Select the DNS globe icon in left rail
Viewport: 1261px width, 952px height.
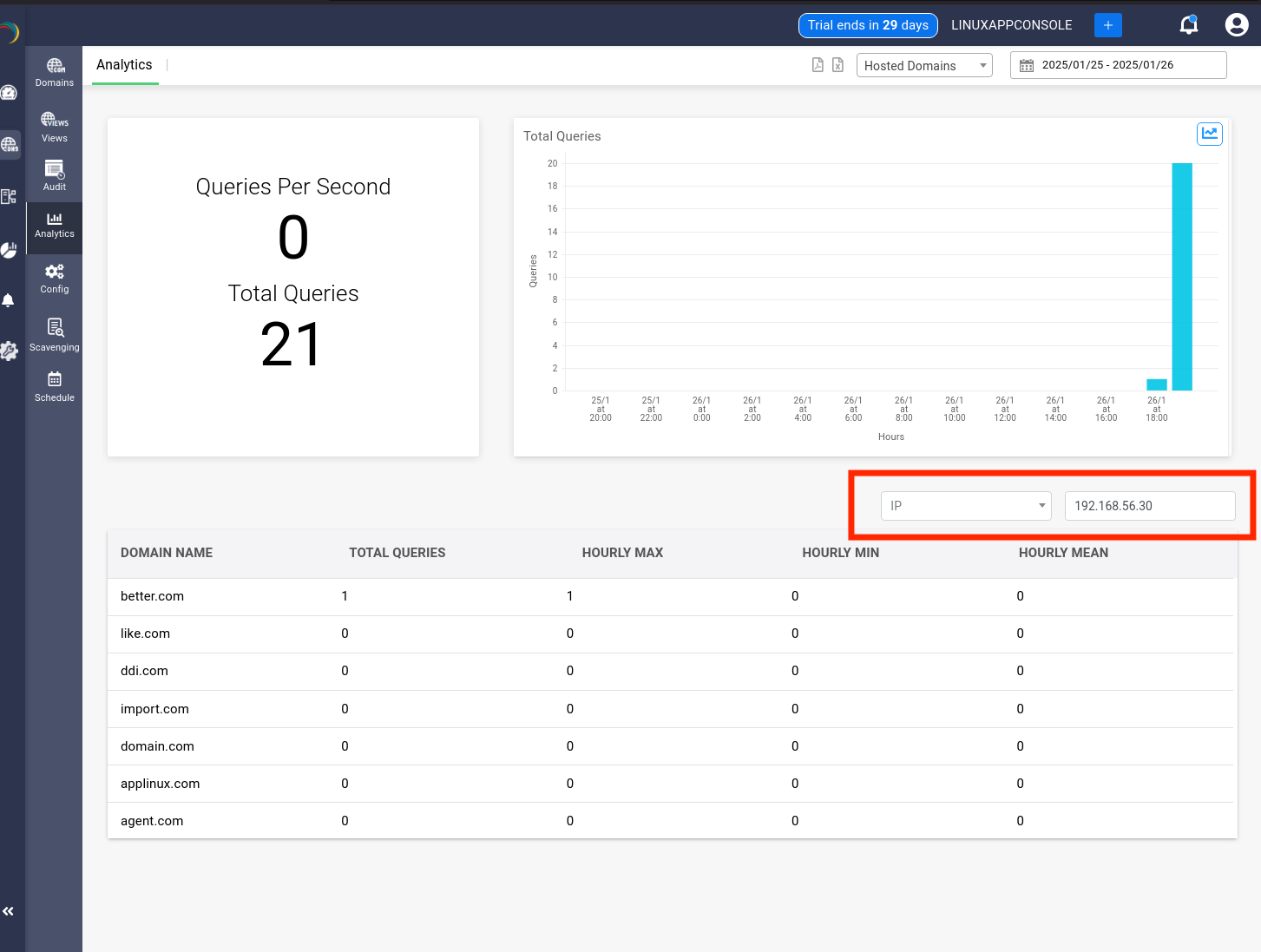click(x=9, y=144)
